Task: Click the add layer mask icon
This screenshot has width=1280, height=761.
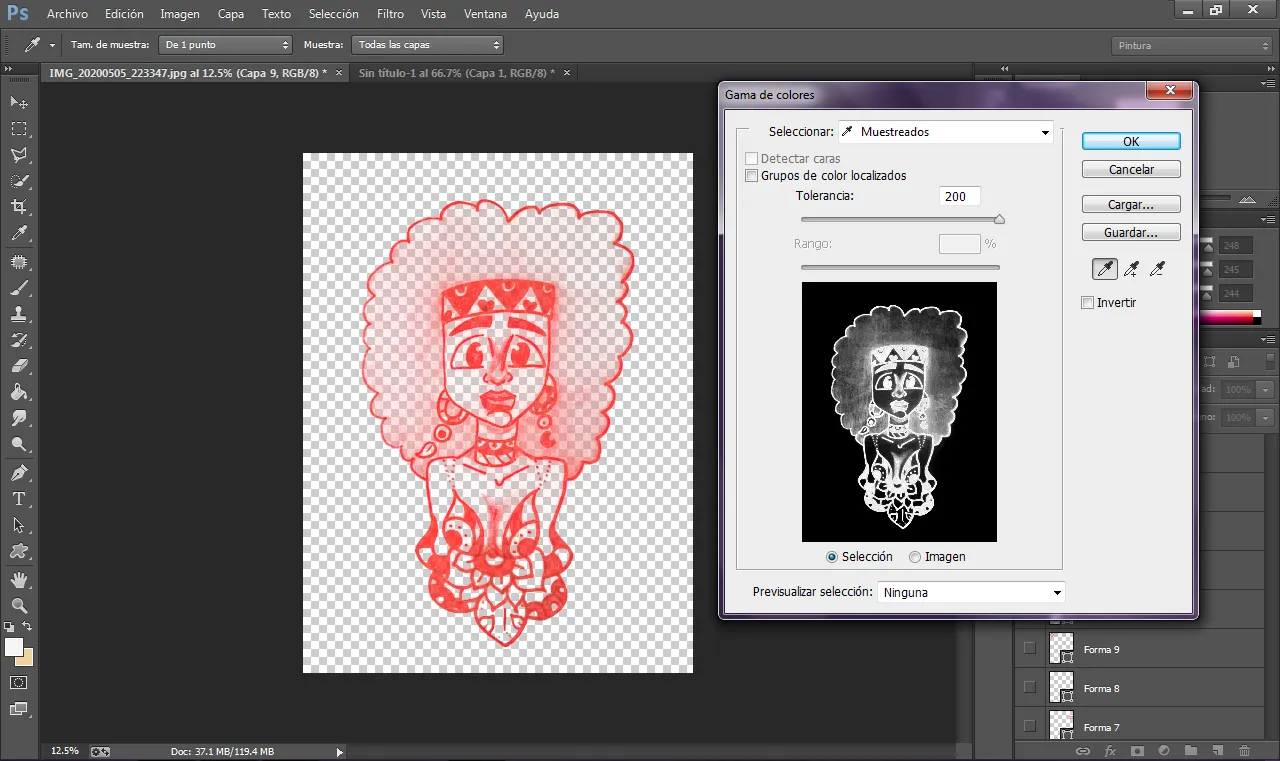Action: click(x=1137, y=750)
